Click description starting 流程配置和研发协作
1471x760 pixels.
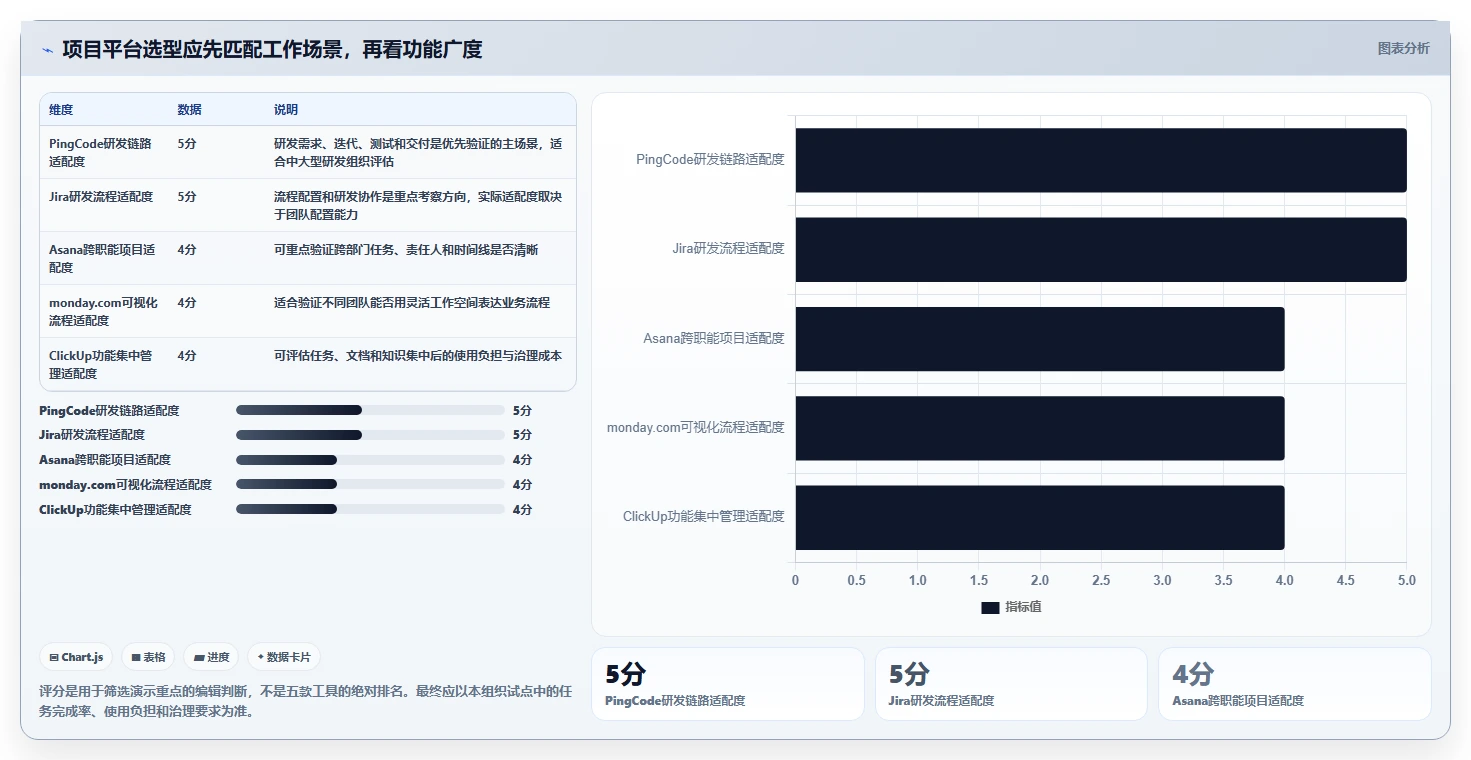pos(418,205)
